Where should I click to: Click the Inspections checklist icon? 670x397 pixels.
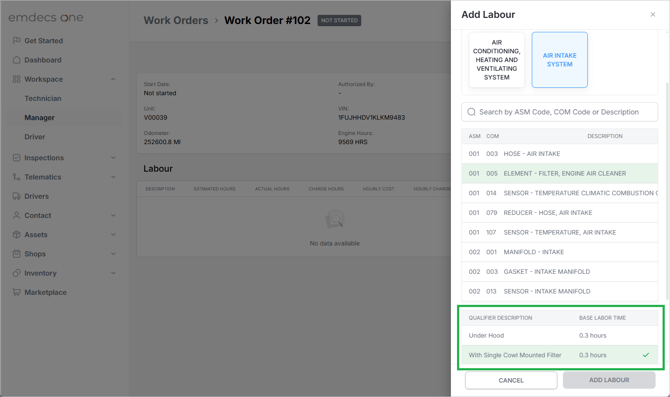point(16,158)
